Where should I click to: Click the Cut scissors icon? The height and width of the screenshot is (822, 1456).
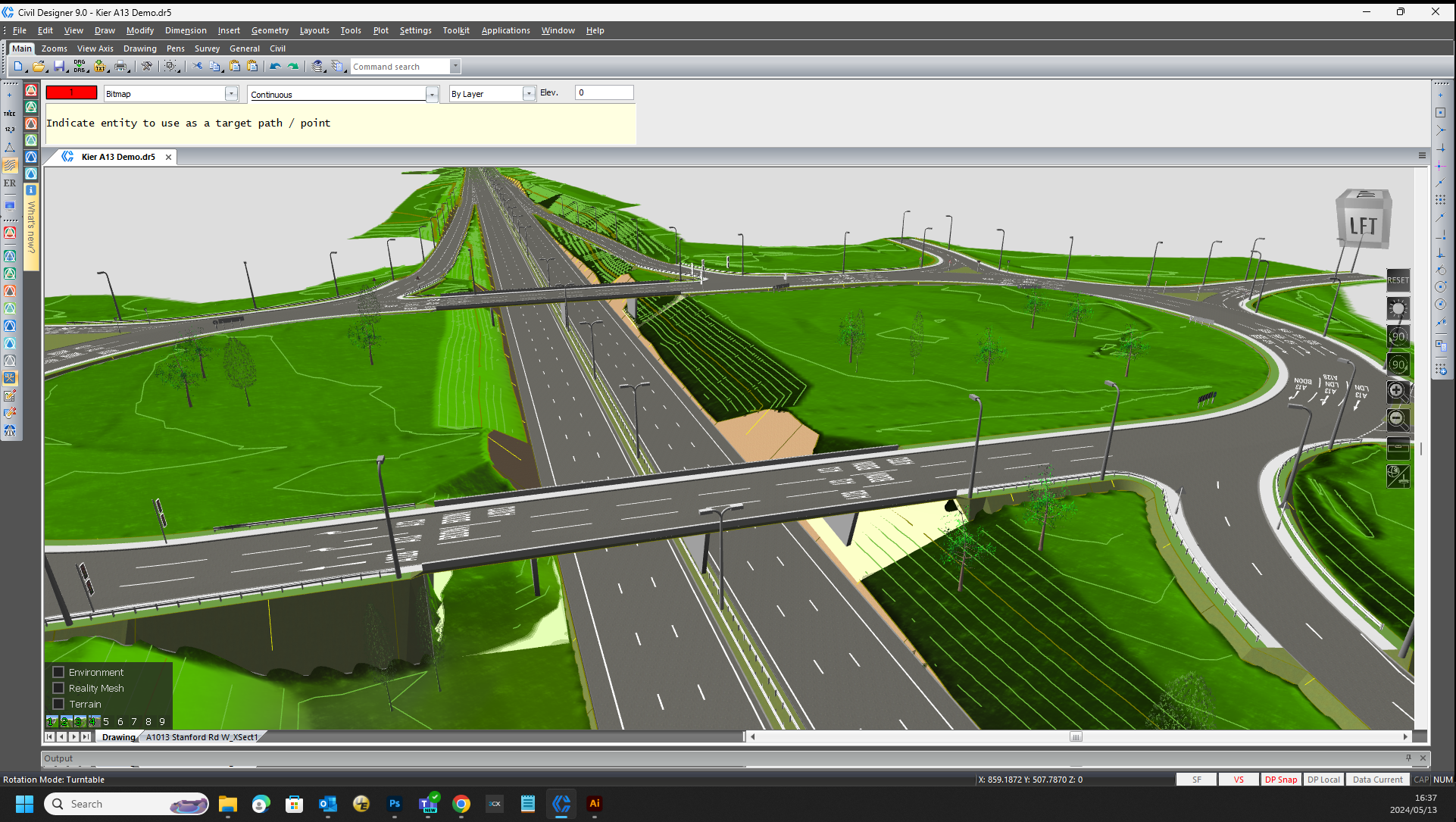197,67
